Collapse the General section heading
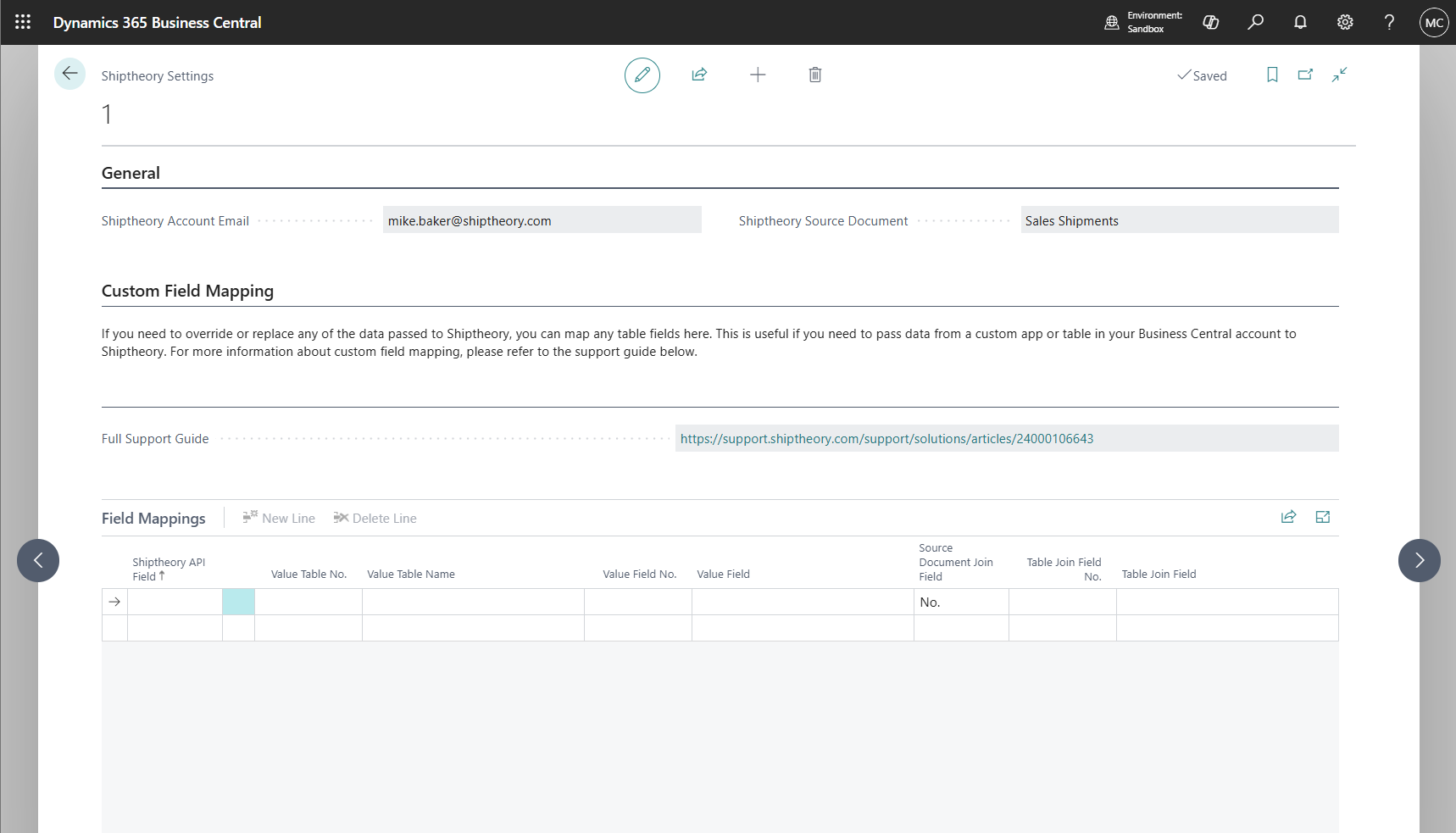The height and width of the screenshot is (833, 1456). [x=131, y=173]
